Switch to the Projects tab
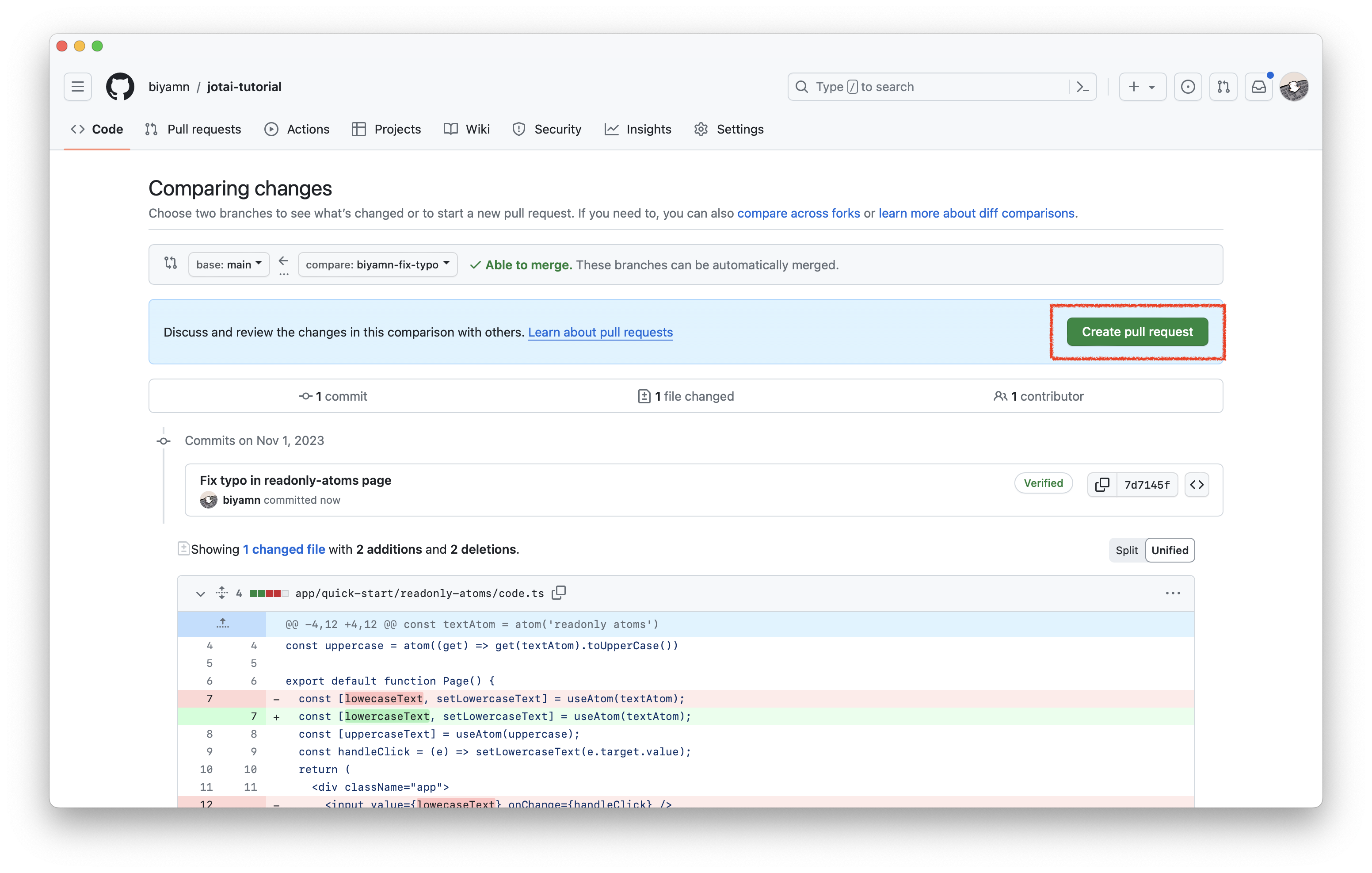Screen dimensions: 1372x873 [386, 130]
